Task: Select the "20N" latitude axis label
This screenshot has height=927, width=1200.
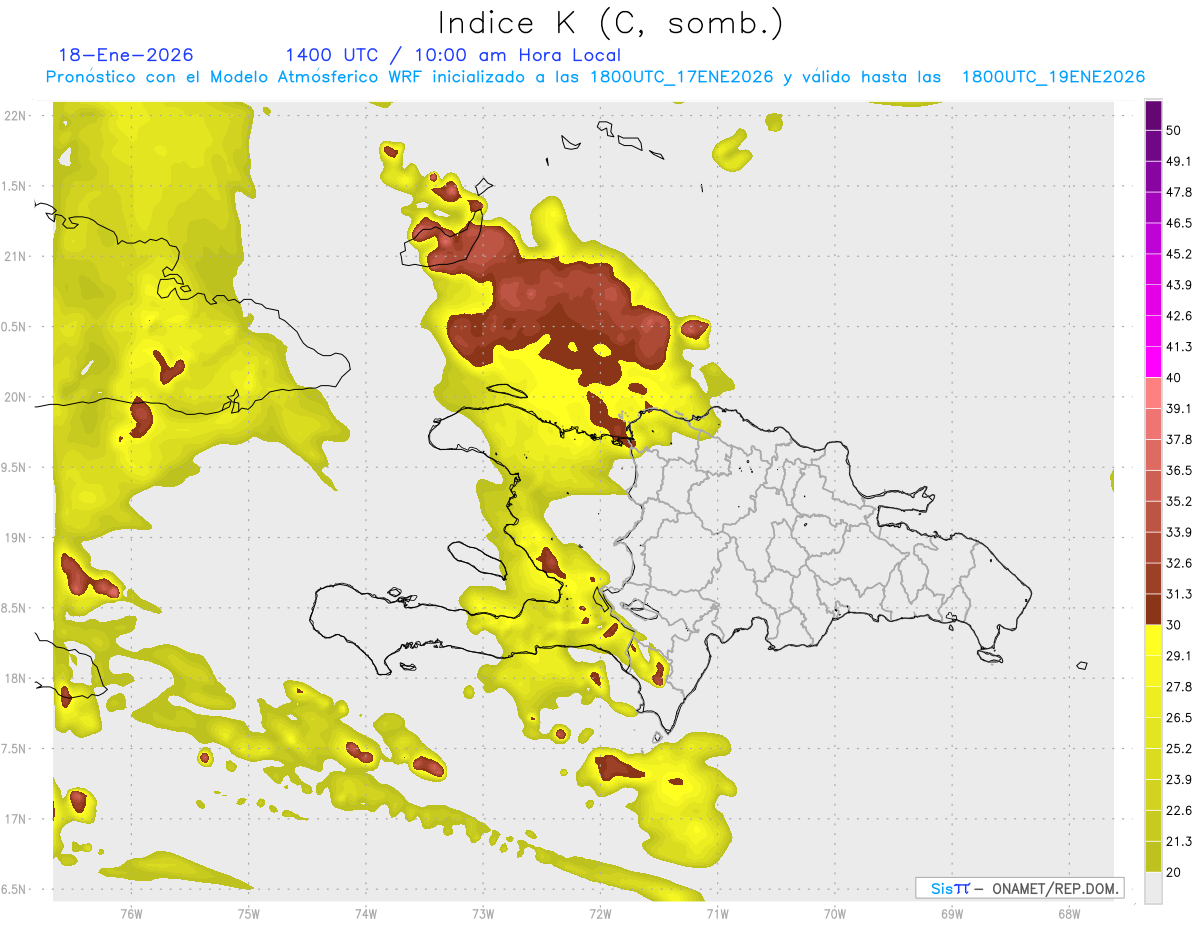Action: coord(14,397)
